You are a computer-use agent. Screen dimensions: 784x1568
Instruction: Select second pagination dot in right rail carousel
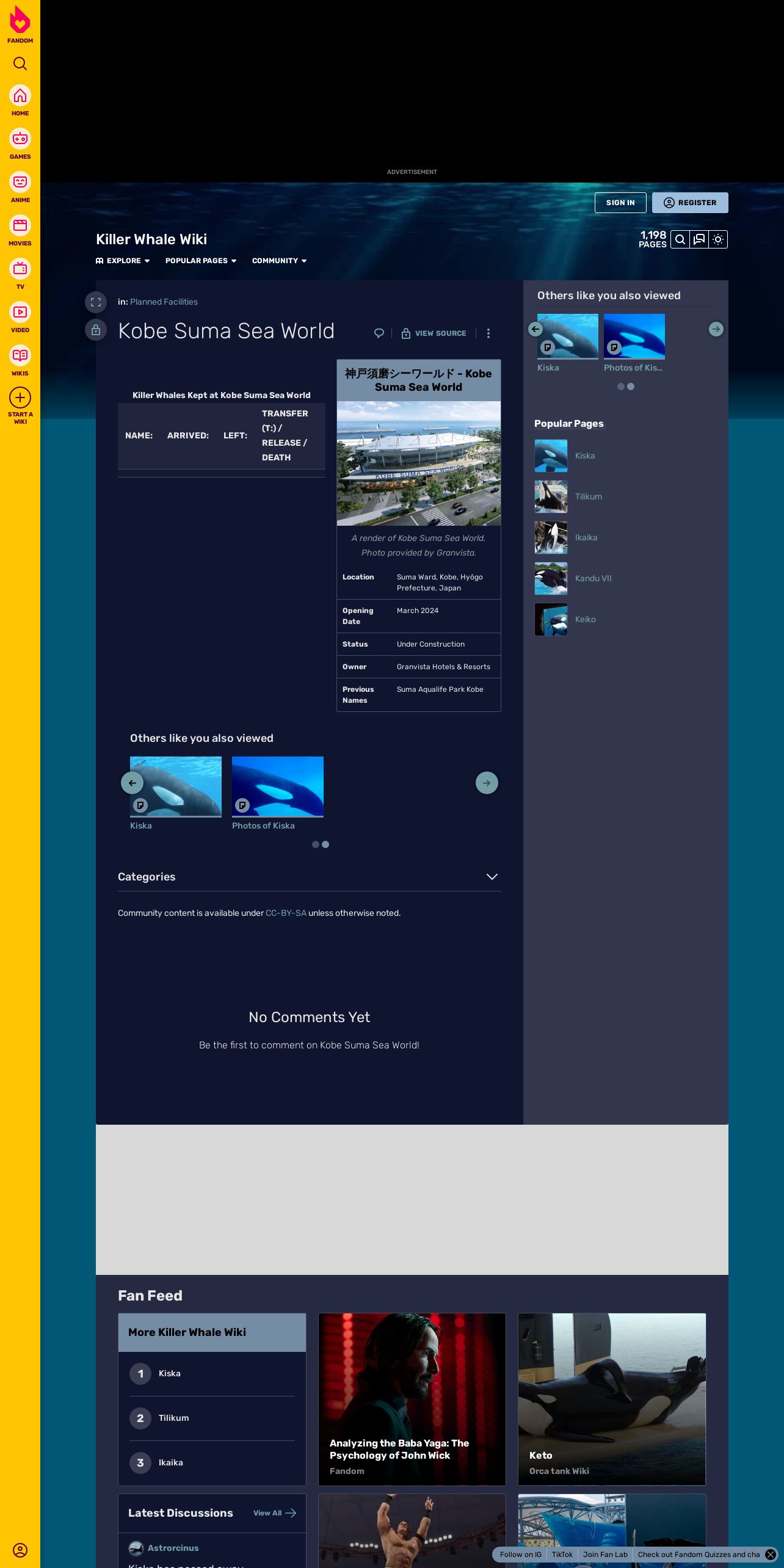tap(631, 387)
